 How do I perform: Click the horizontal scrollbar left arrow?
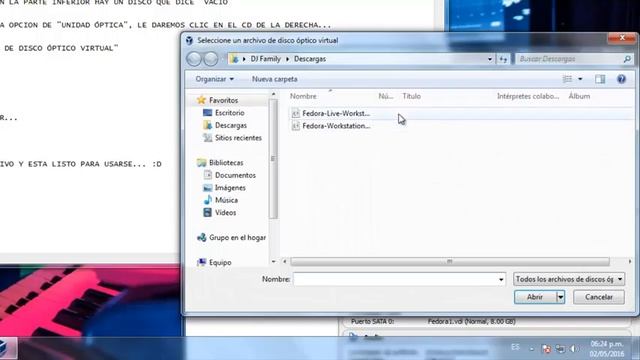[285, 261]
